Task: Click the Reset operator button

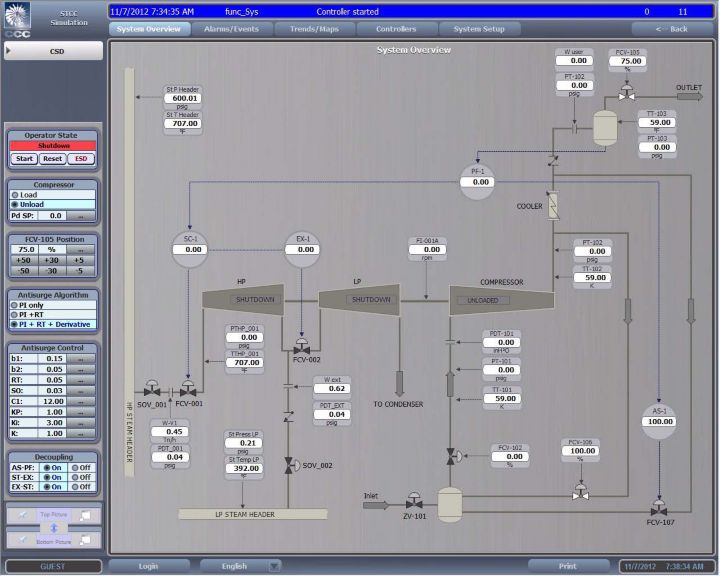Action: (53, 159)
